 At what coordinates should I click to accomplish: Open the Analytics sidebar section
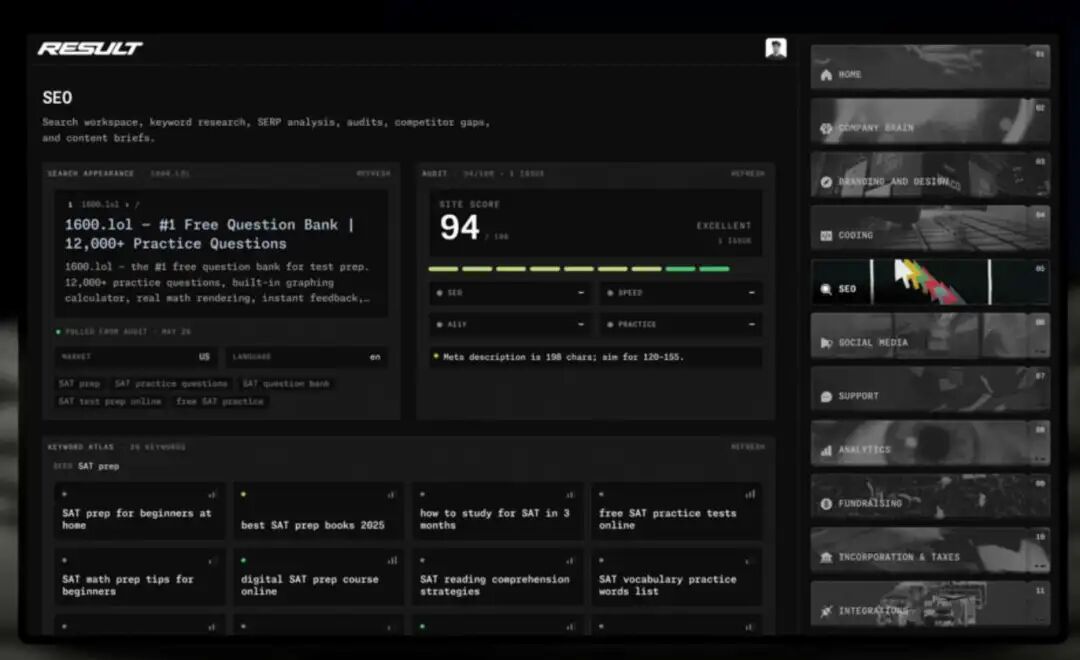[930, 443]
